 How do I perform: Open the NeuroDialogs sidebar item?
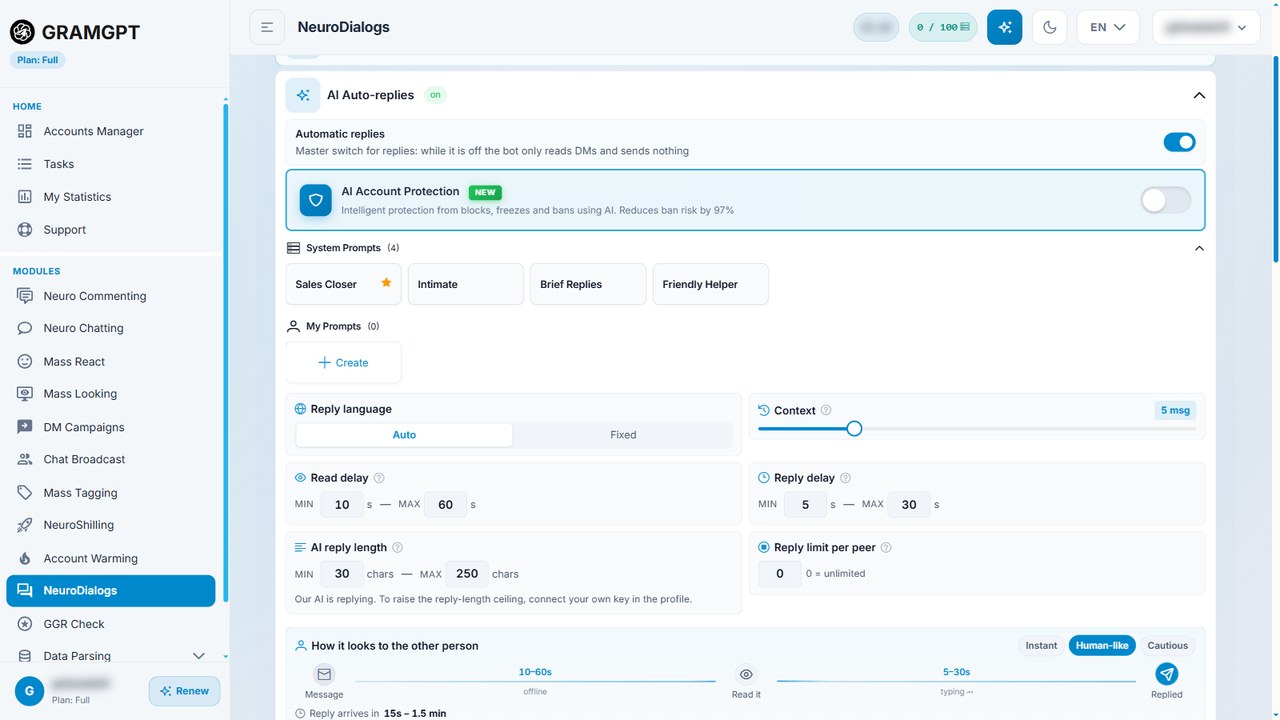point(111,591)
